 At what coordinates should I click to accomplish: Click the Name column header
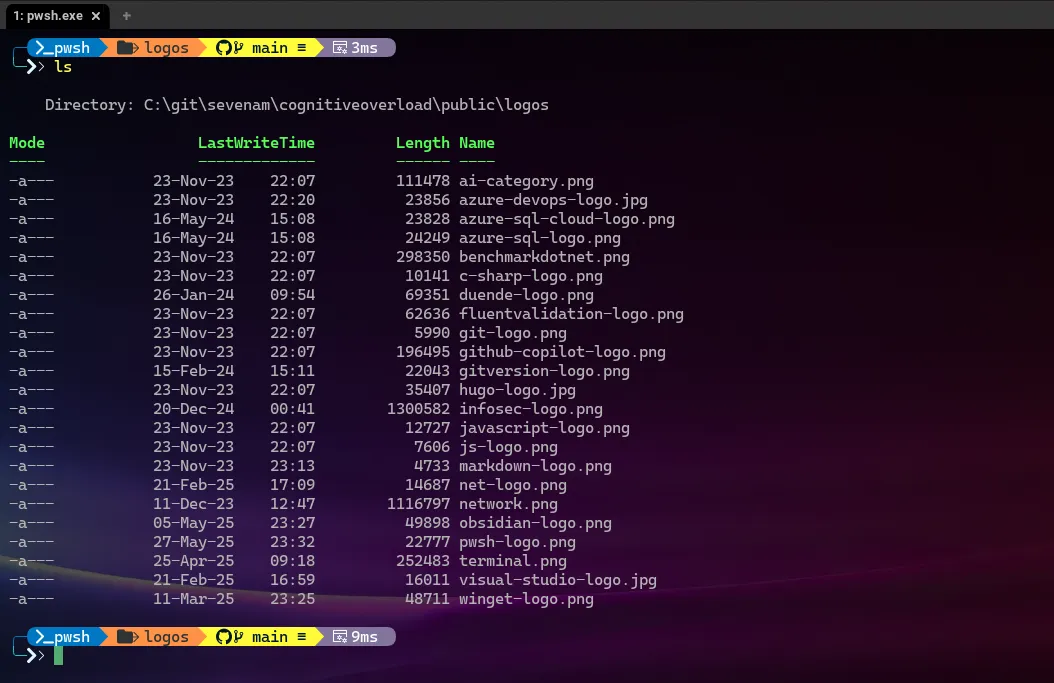[x=477, y=143]
